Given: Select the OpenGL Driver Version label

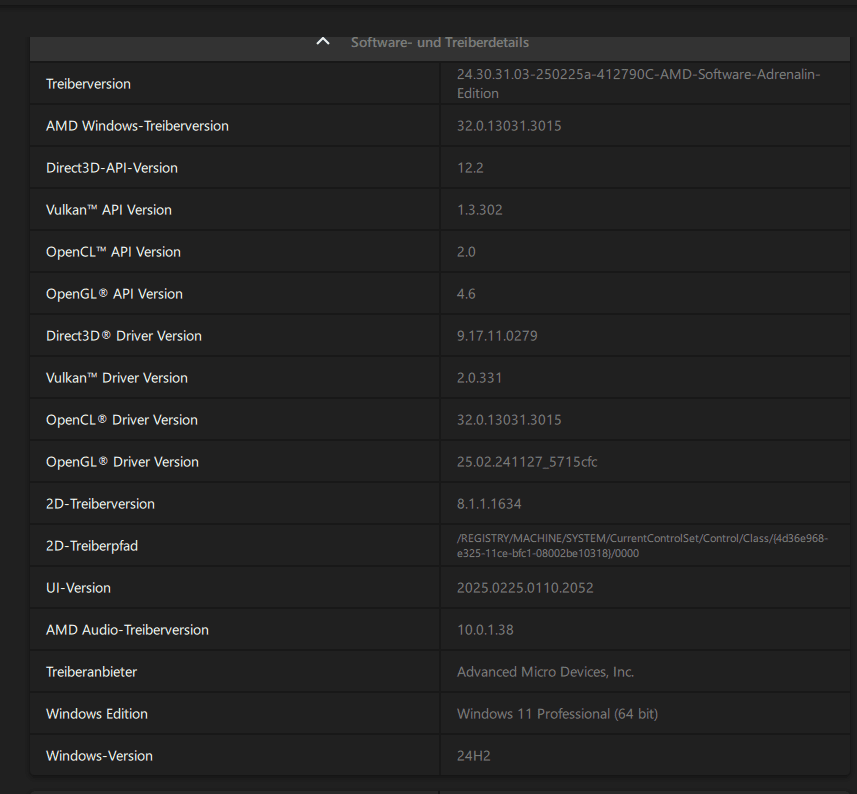Looking at the screenshot, I should click(122, 462).
